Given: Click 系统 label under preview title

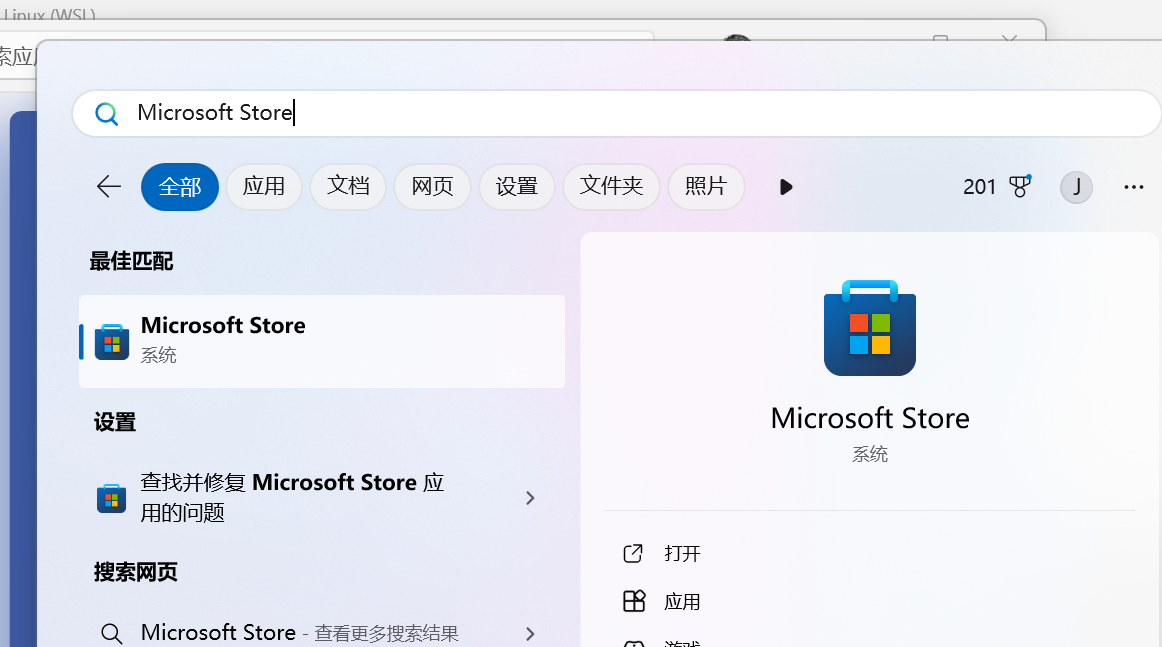Looking at the screenshot, I should pyautogui.click(x=870, y=454).
